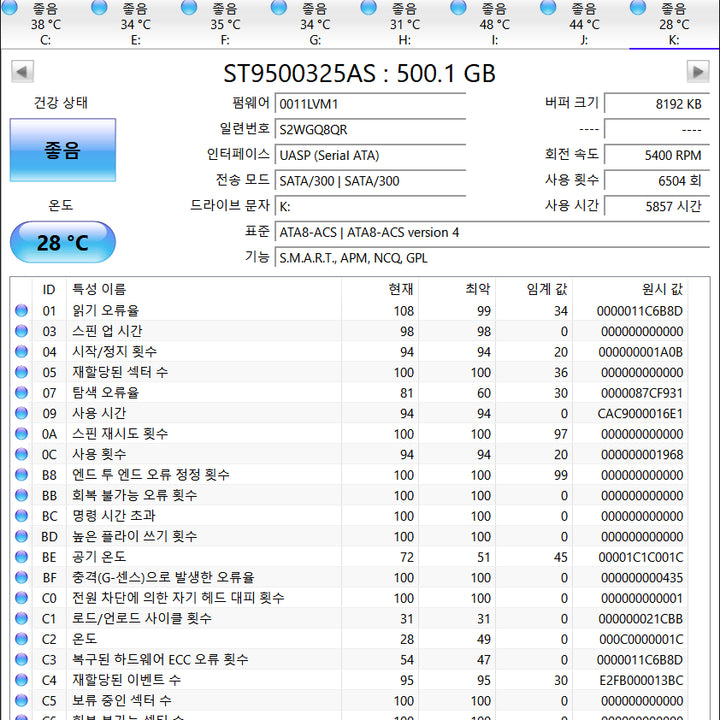Click status icon for BC 명령 시간 초과
Viewport: 720px width, 720px height.
pos(22,516)
